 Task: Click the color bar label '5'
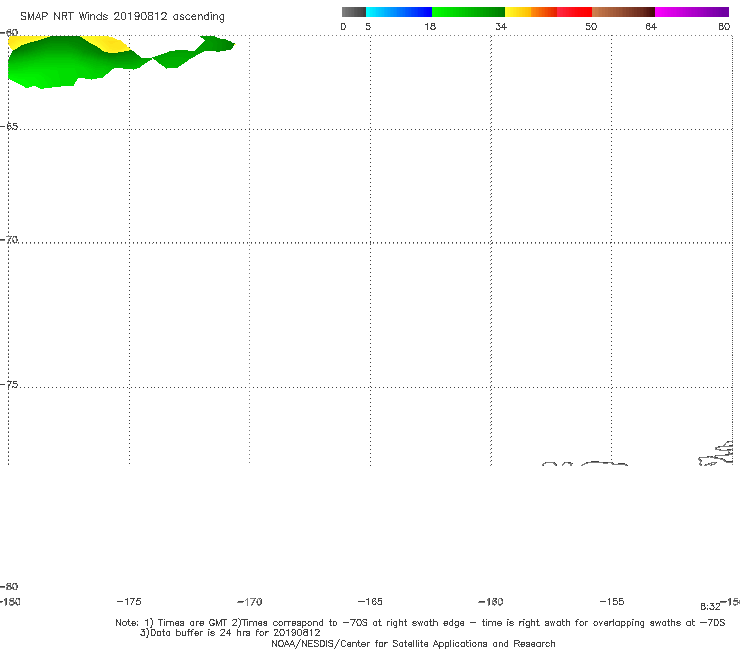coord(368,27)
